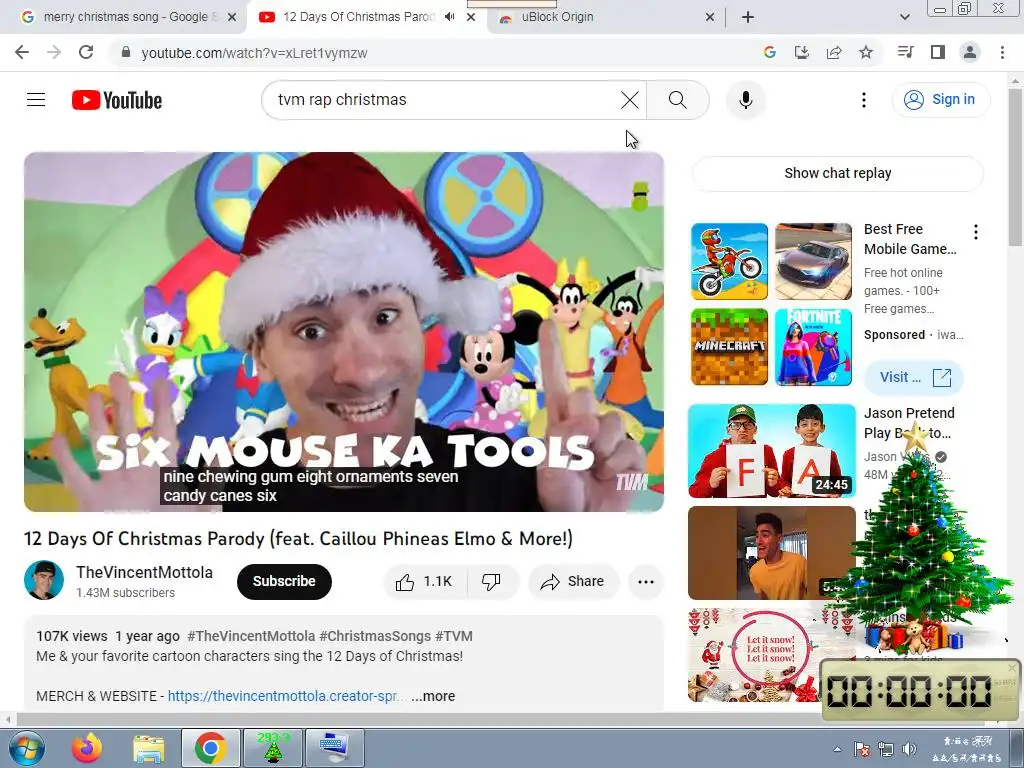
Task: Open File Explorer from the taskbar
Action: tap(148, 748)
